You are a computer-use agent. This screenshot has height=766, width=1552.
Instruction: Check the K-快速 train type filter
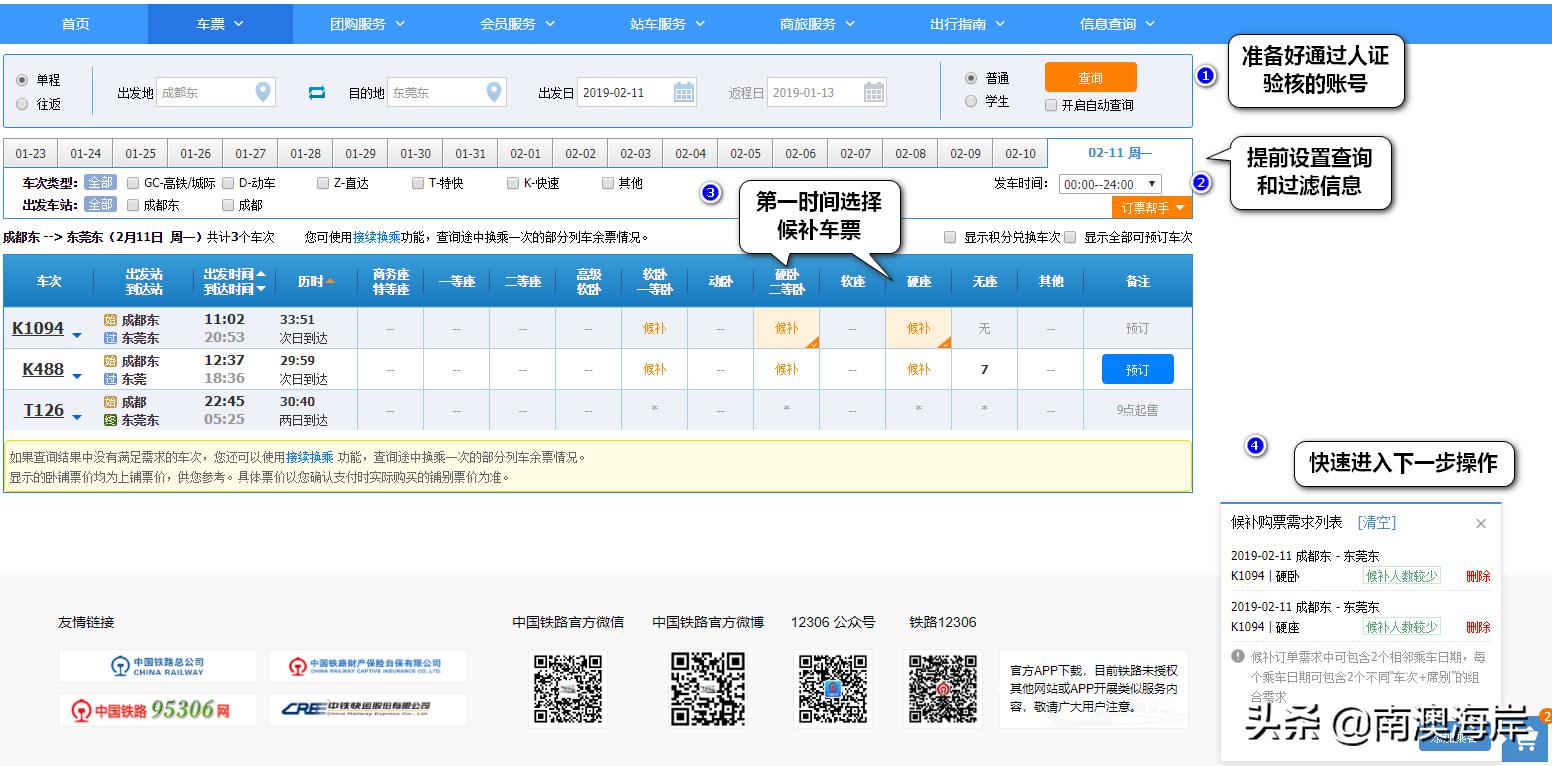(x=513, y=182)
